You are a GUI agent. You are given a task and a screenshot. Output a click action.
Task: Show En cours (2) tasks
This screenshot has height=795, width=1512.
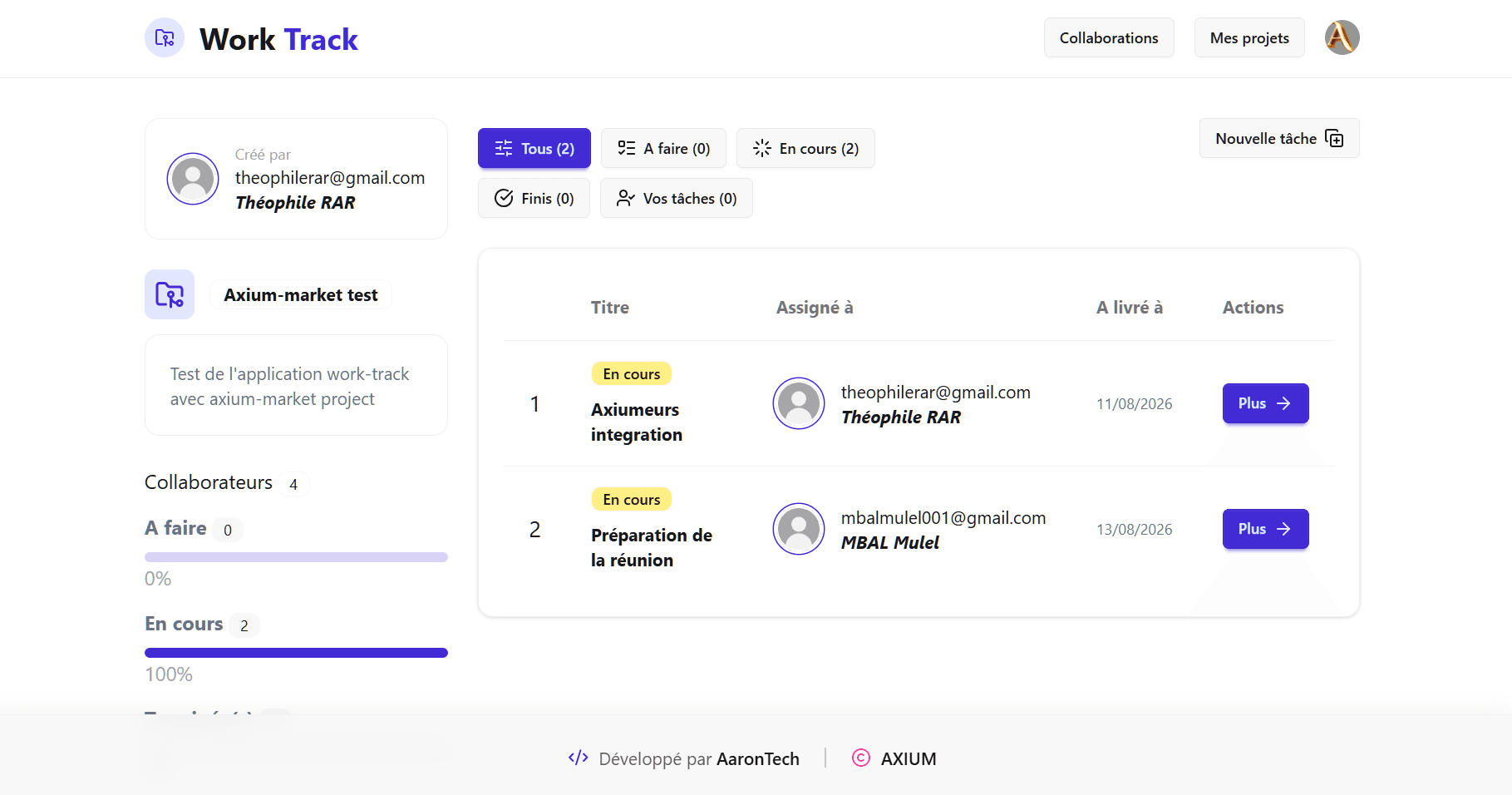805,148
